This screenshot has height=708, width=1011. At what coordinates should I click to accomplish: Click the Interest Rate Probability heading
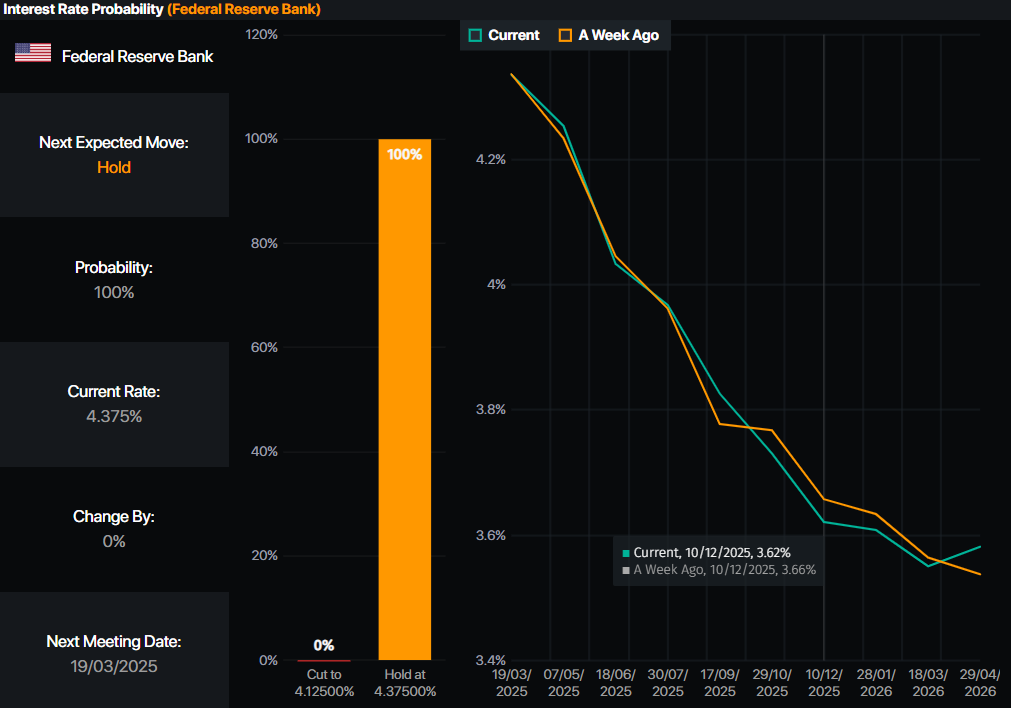click(x=82, y=9)
